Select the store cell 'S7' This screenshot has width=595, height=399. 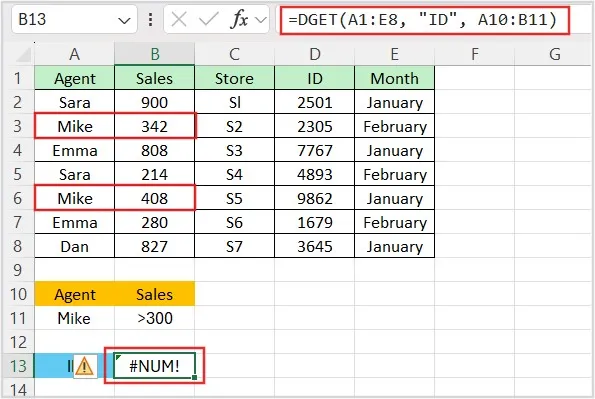click(x=235, y=246)
